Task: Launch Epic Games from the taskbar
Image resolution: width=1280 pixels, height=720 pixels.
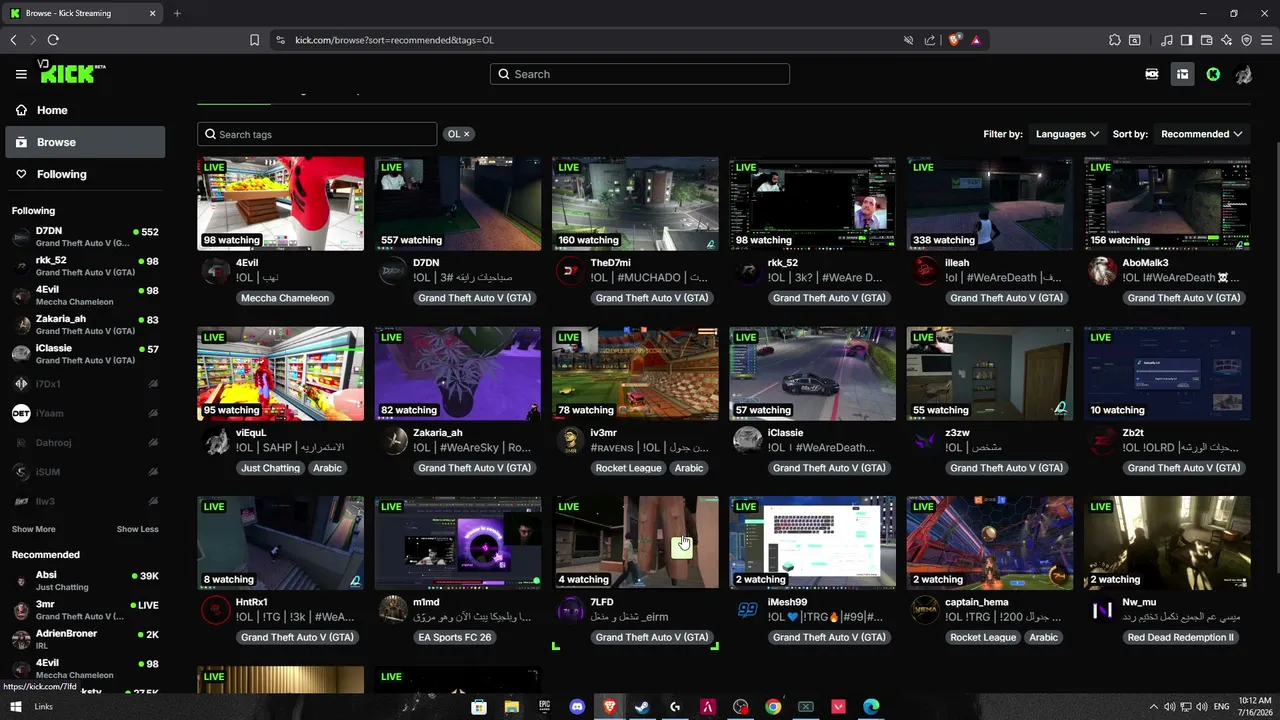Action: pos(544,707)
